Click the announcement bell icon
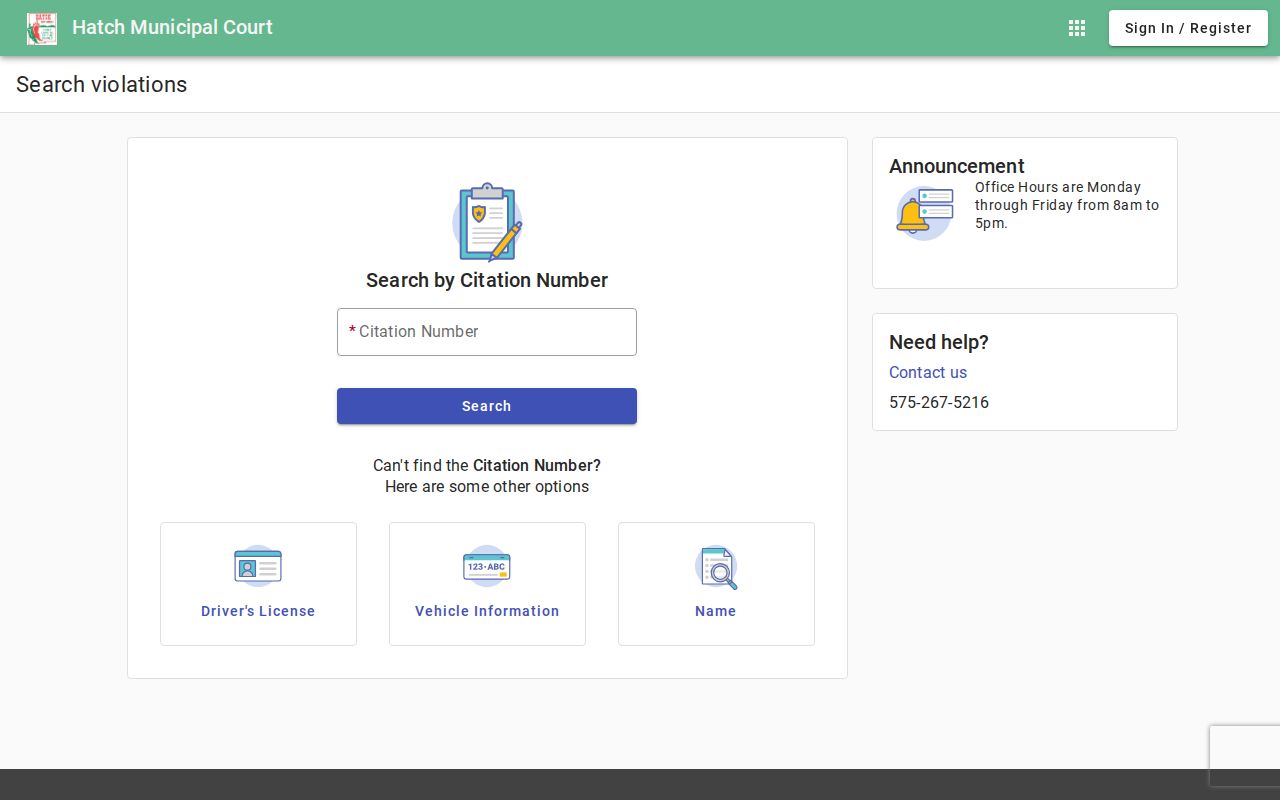This screenshot has width=1280, height=800. (x=924, y=213)
